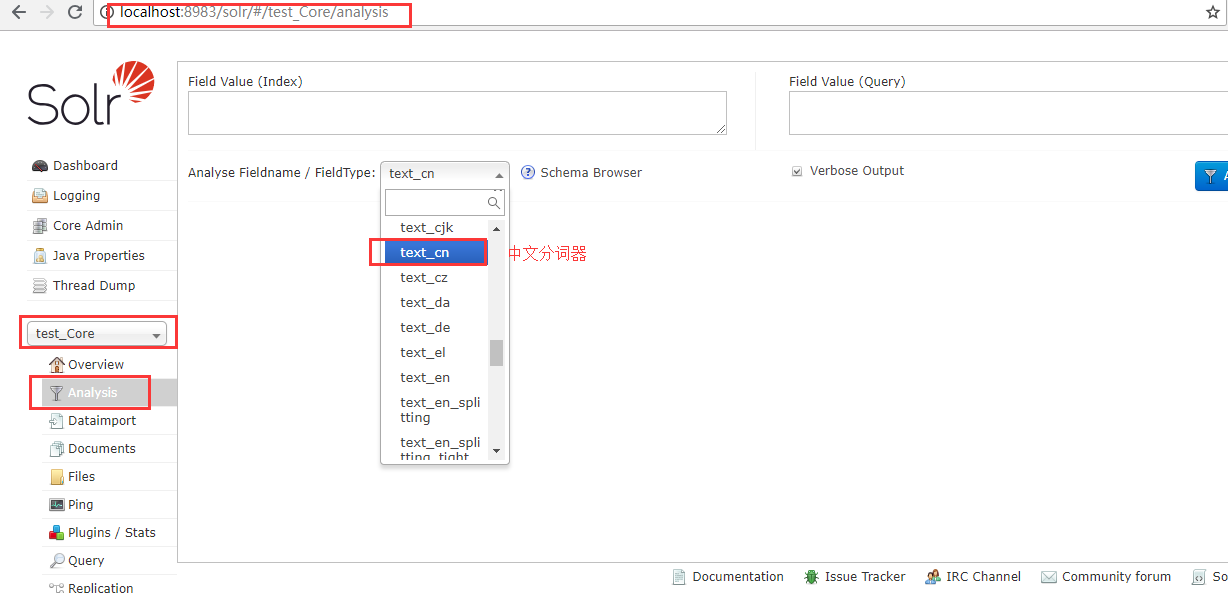
Task: Open the test_Core core selector dropdown
Action: pyautogui.click(x=97, y=334)
